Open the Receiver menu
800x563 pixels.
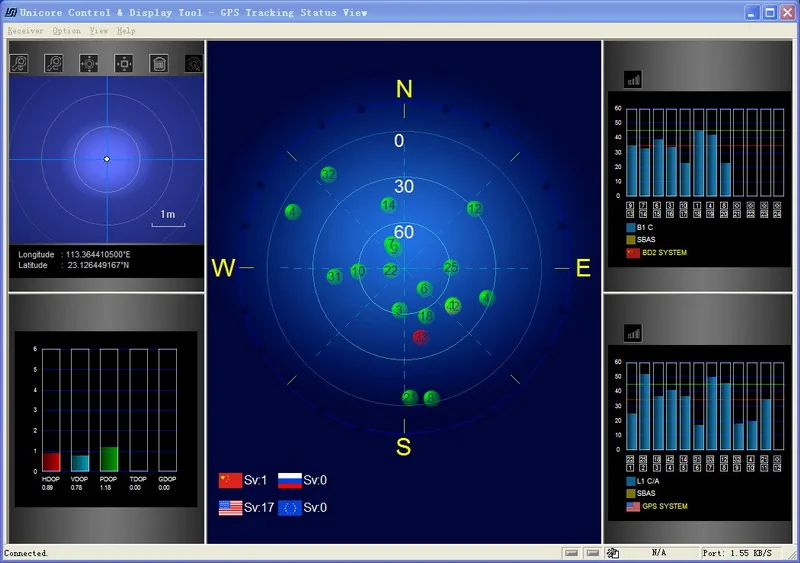(25, 31)
